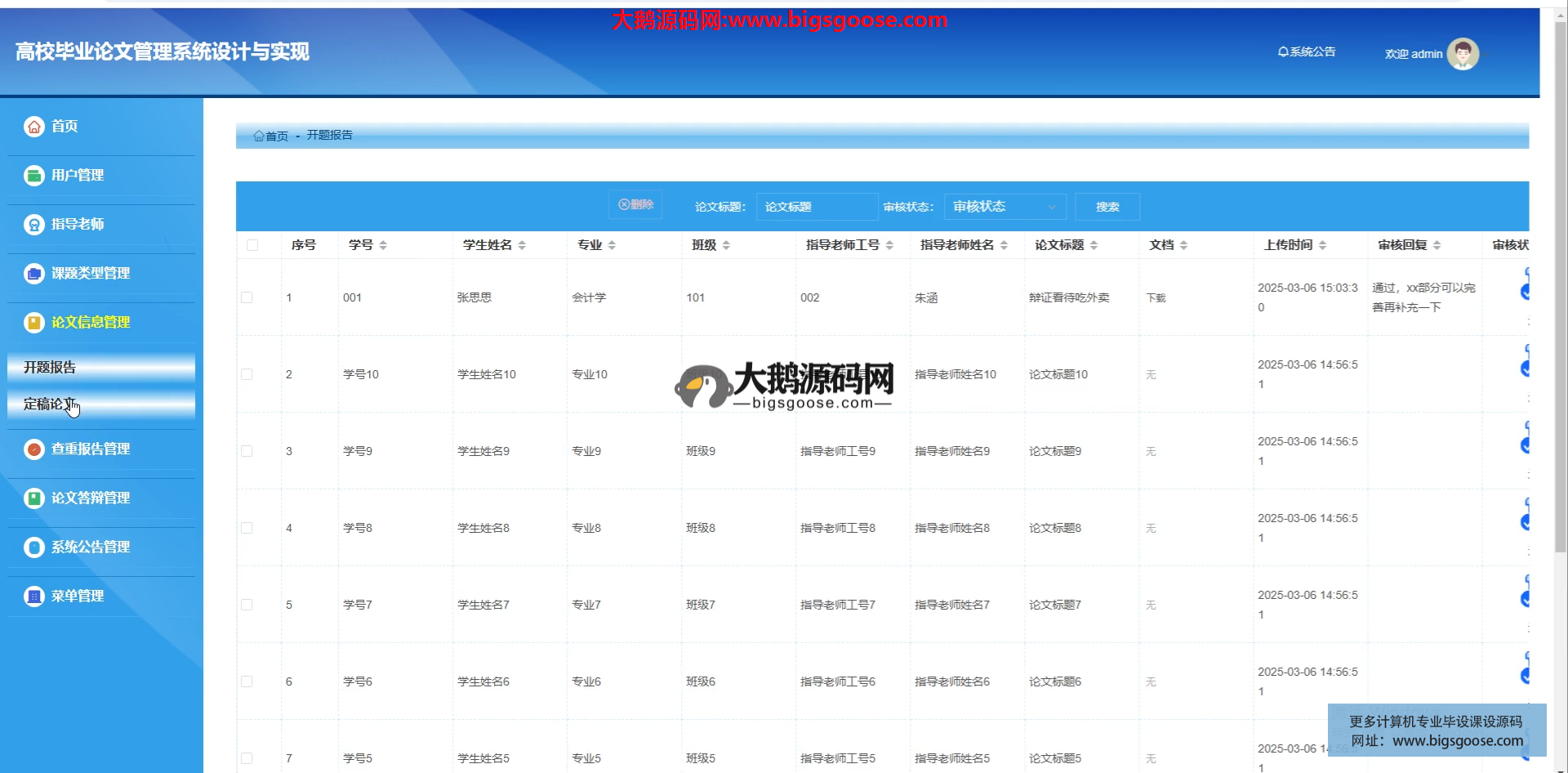Click the 课题类型管理 sidebar icon
This screenshot has height=773, width=1568.
click(x=33, y=274)
